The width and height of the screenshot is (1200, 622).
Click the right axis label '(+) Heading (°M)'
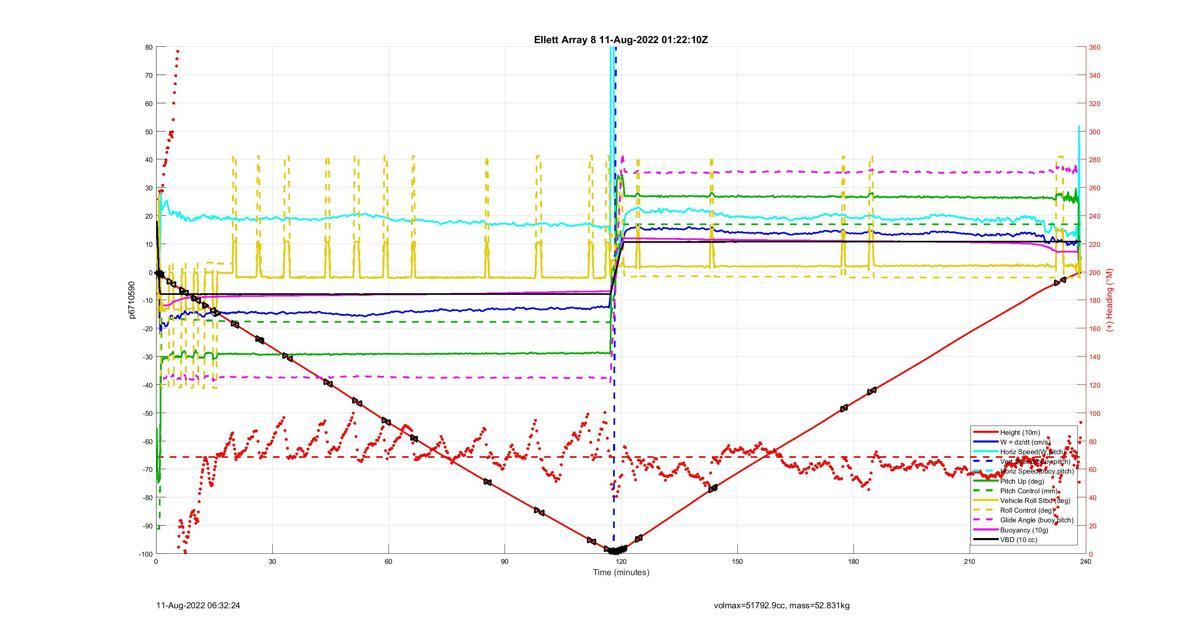[1110, 300]
